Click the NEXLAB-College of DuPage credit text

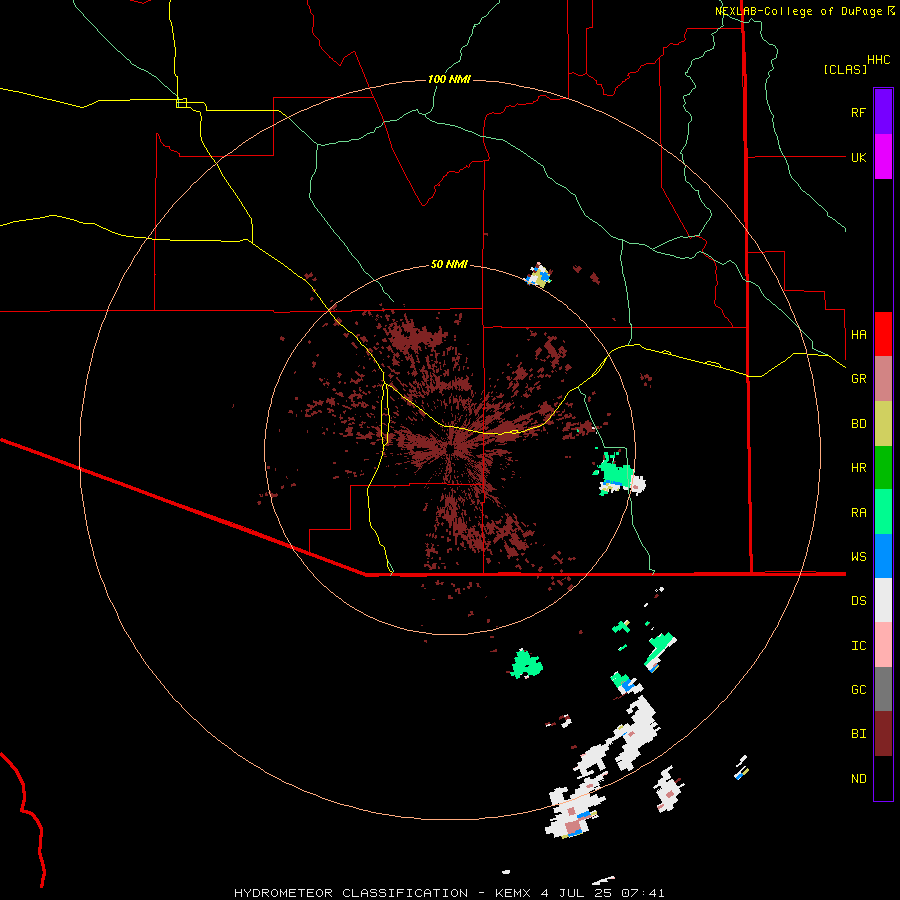[798, 11]
